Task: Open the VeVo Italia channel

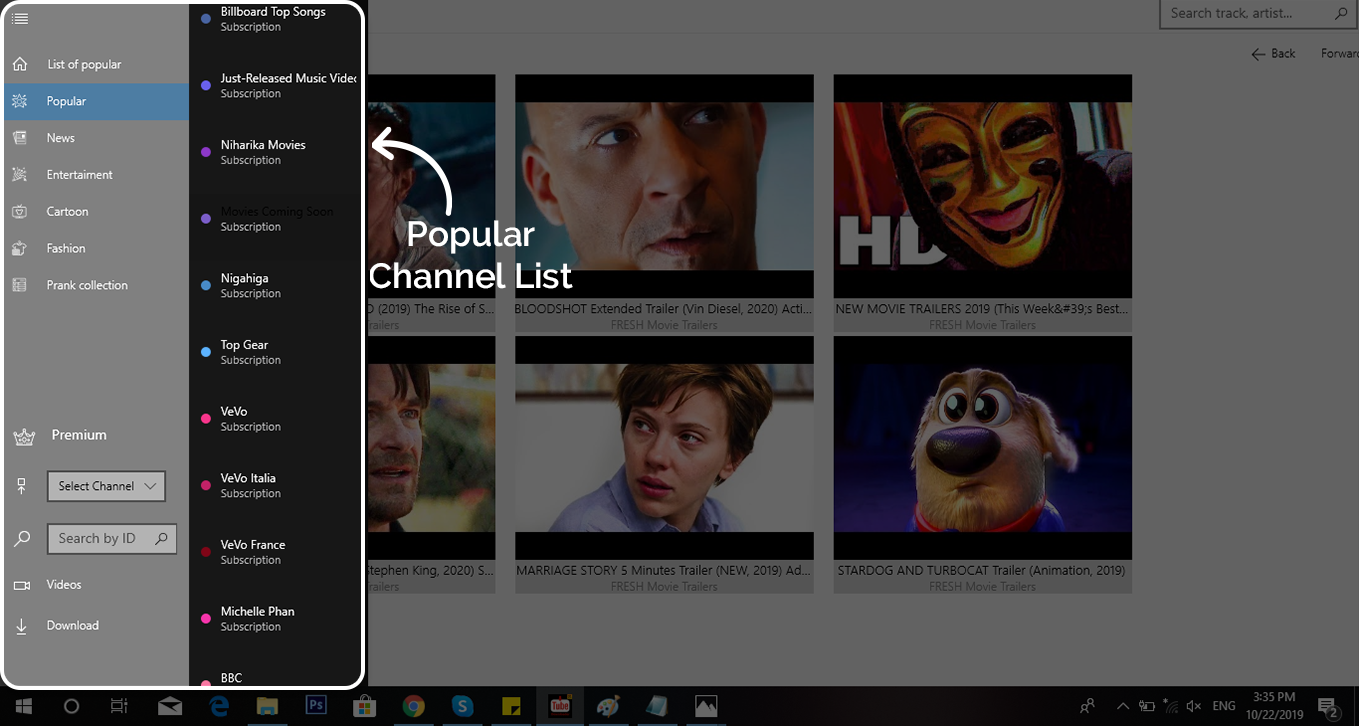Action: tap(275, 486)
